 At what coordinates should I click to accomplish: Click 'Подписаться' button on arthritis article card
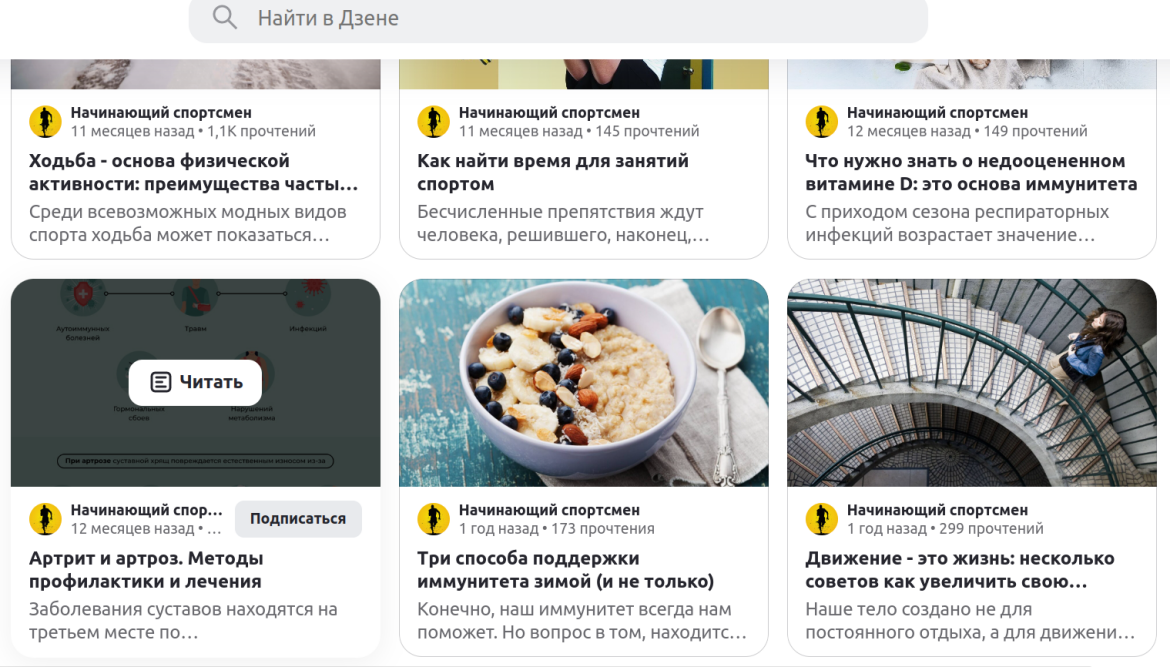(298, 519)
